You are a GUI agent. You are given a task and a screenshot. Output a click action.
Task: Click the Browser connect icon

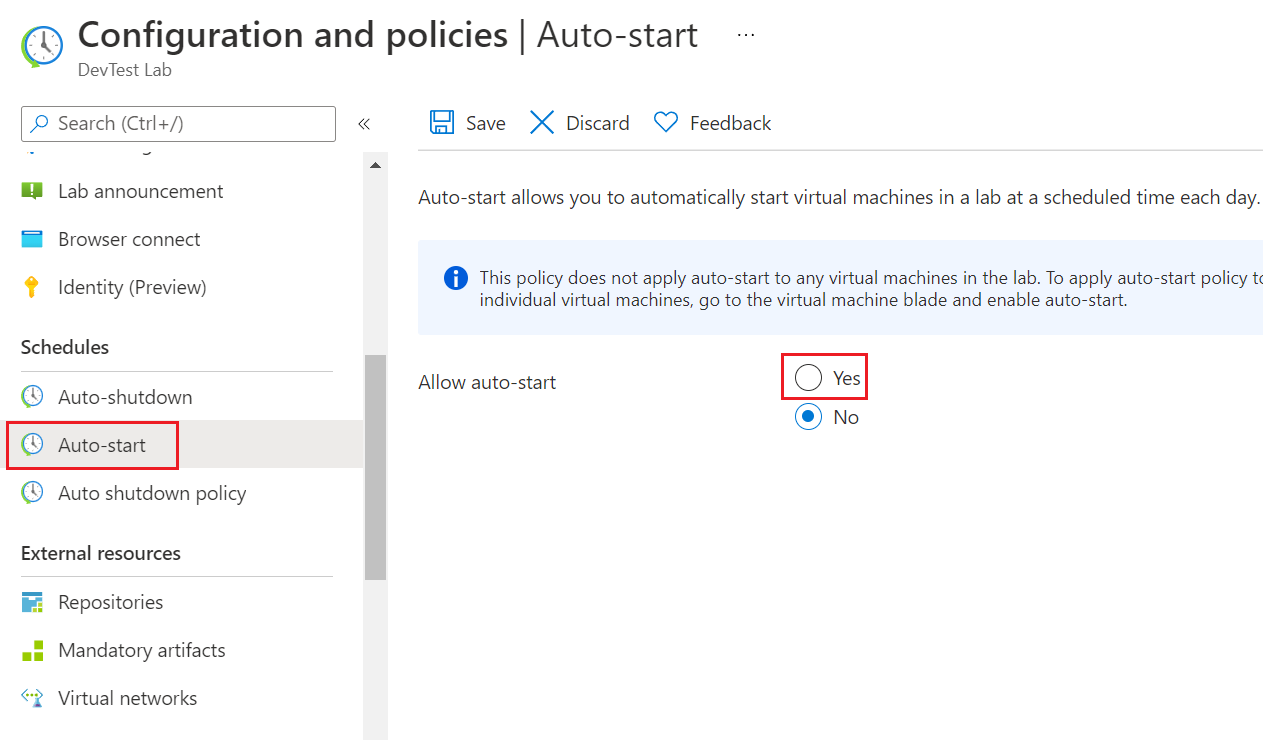tap(32, 239)
